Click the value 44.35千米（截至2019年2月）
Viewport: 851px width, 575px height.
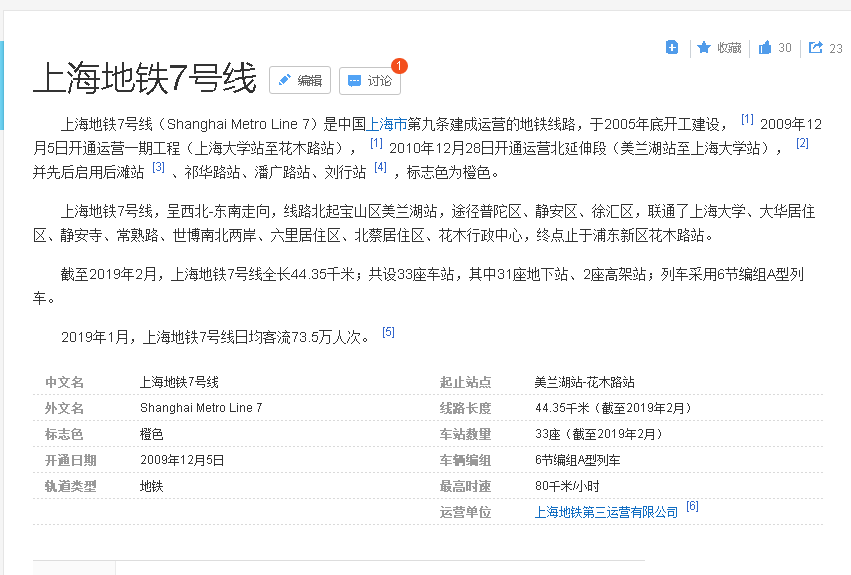click(x=613, y=408)
